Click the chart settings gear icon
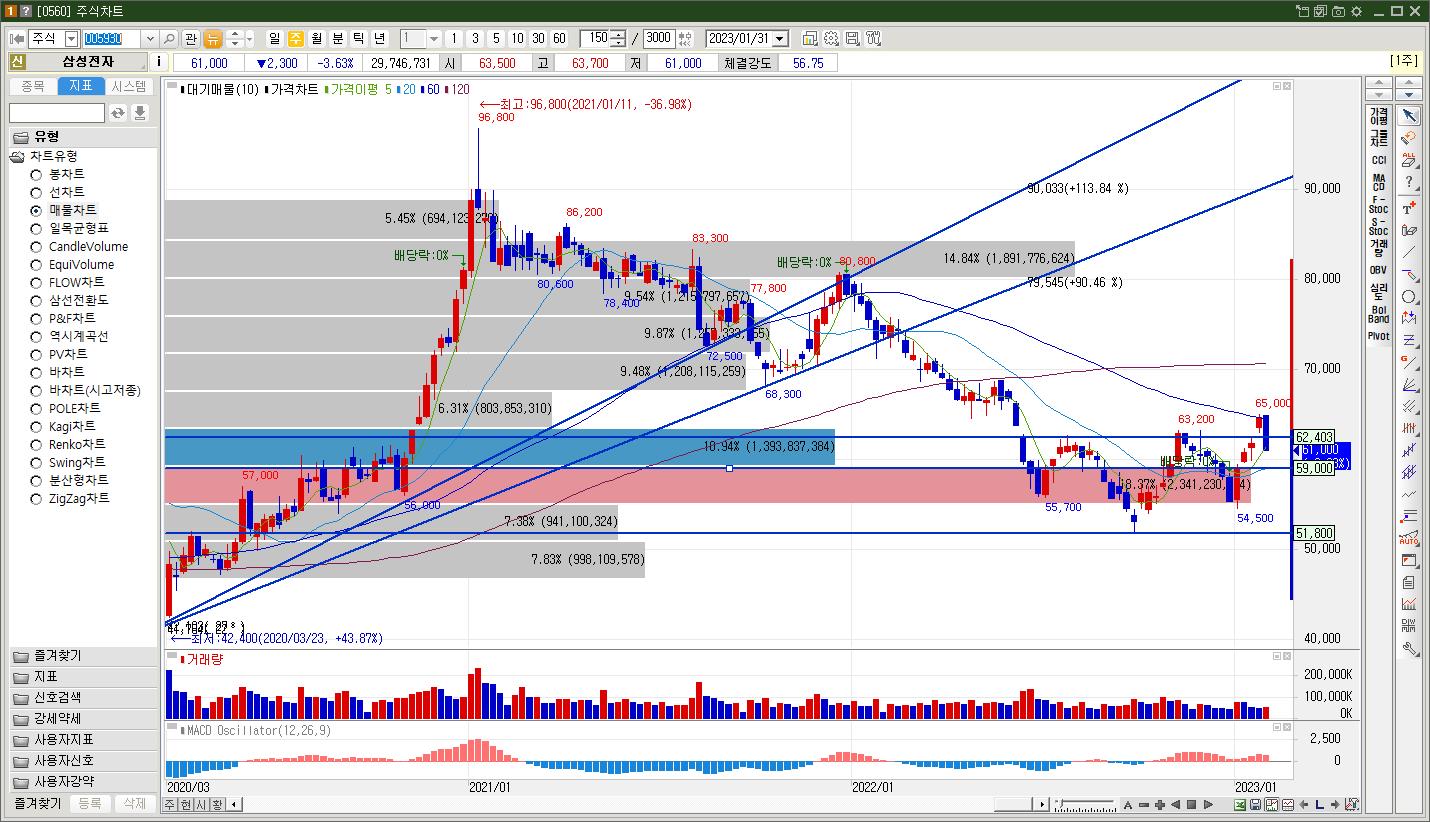 click(x=831, y=39)
